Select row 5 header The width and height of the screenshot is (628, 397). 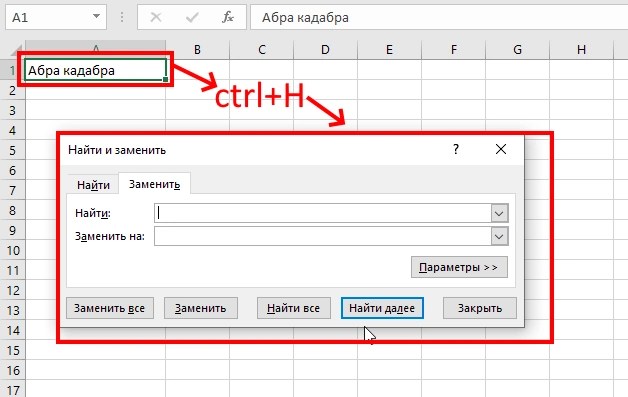click(12, 151)
